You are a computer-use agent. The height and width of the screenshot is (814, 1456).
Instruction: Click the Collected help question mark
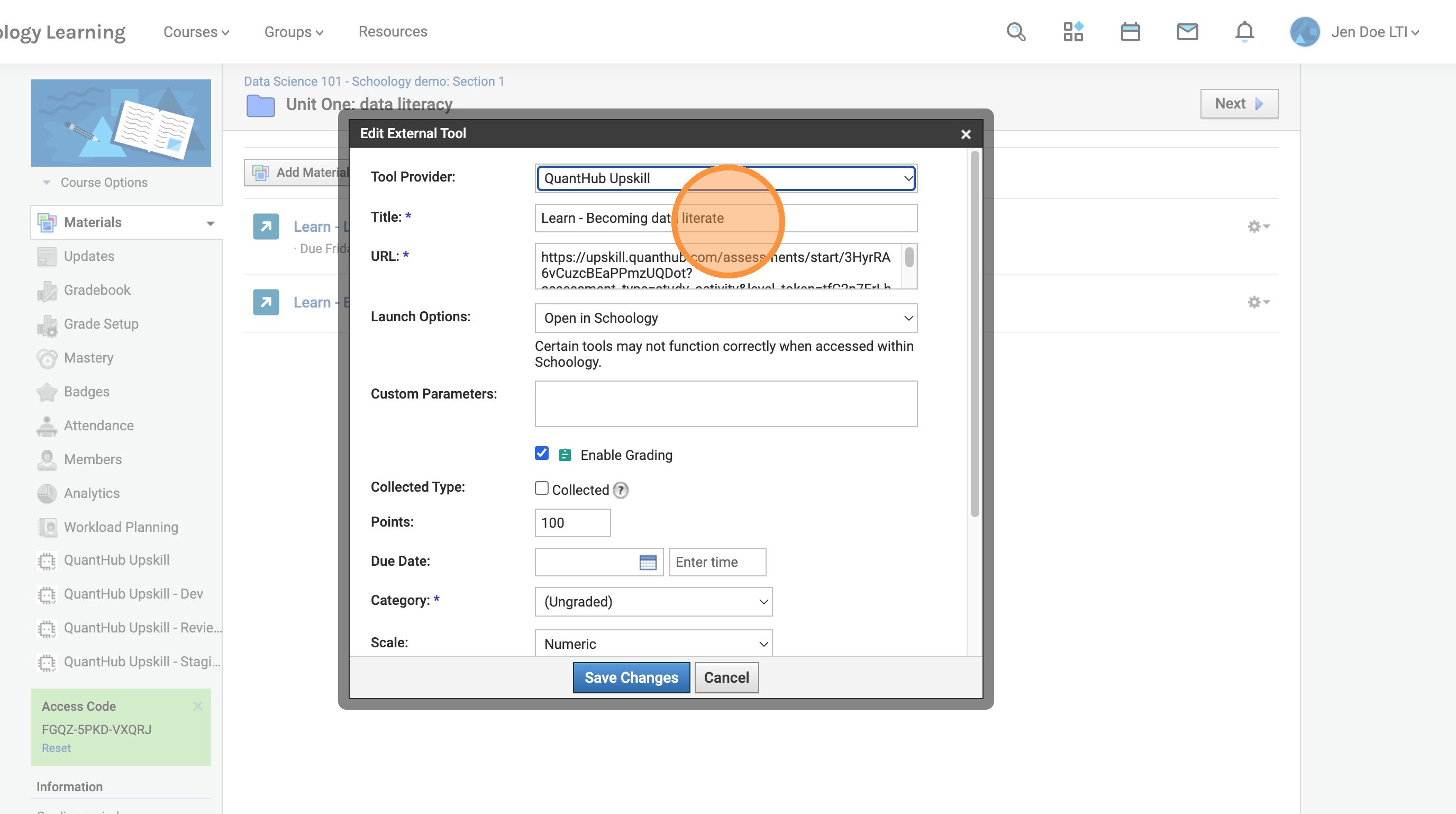621,490
